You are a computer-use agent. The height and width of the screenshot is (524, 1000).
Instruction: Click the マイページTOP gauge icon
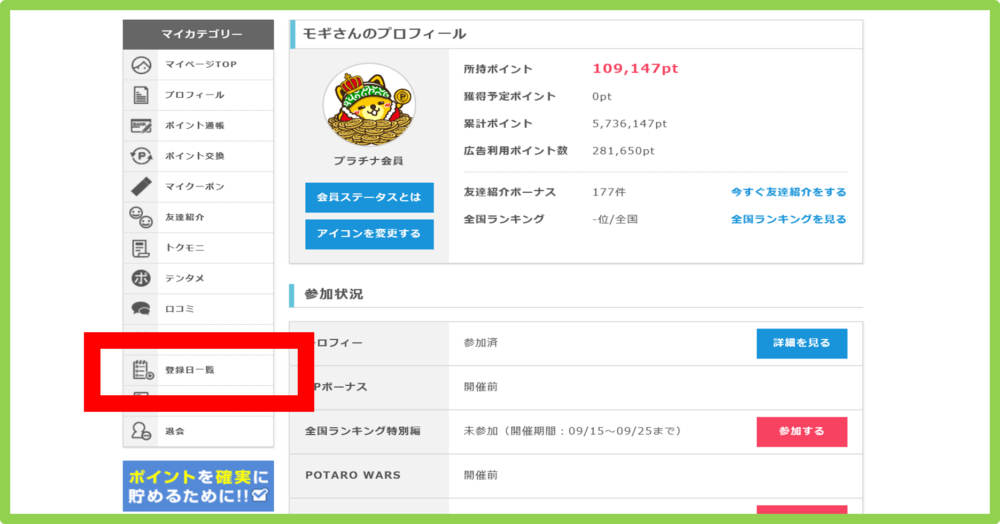(141, 64)
